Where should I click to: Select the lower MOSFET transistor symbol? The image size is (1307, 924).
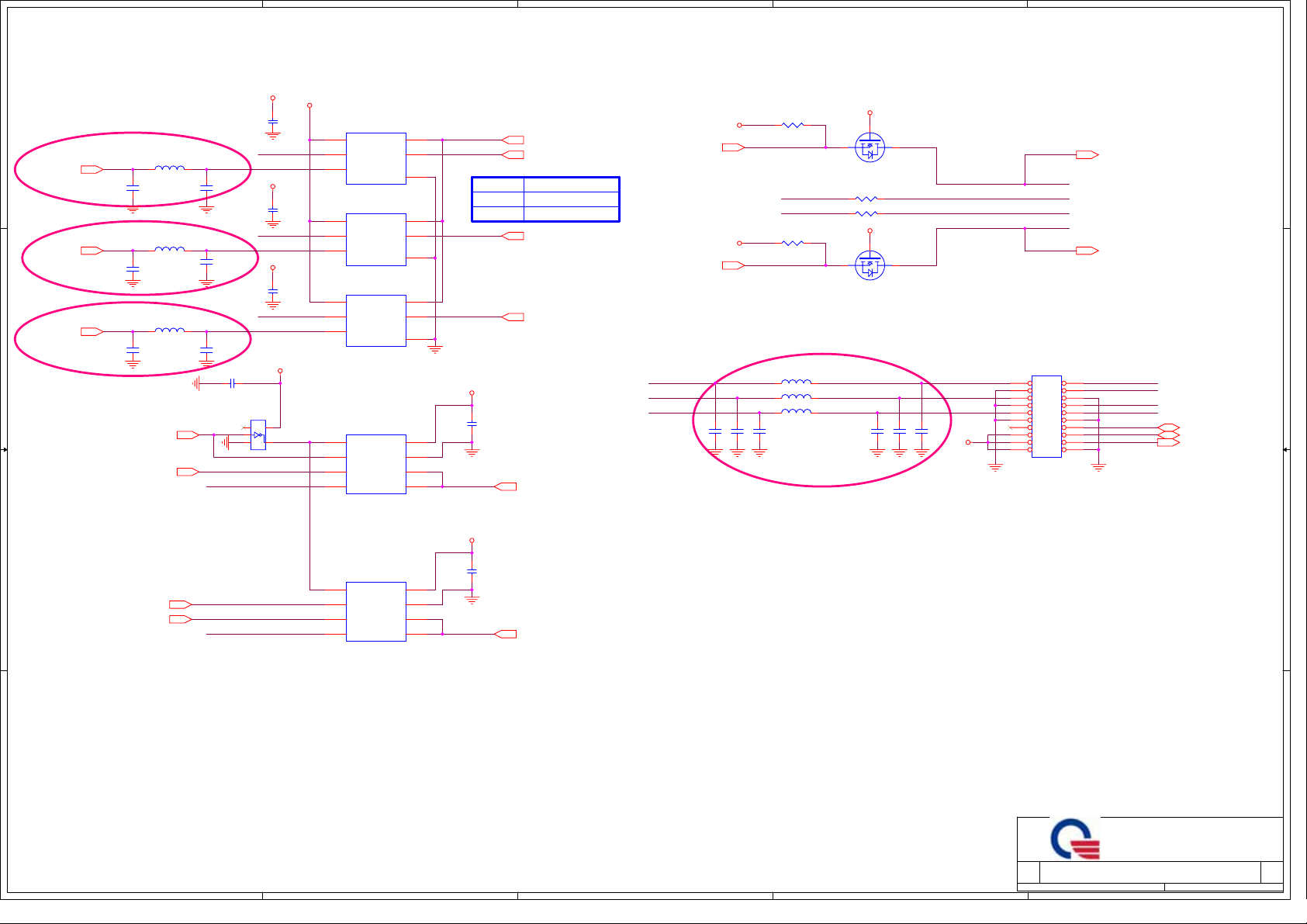(870, 265)
